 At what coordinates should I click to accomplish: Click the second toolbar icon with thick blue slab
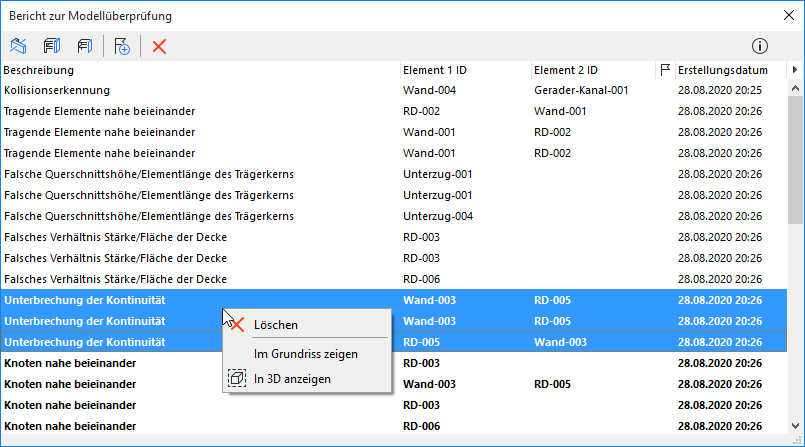point(51,46)
